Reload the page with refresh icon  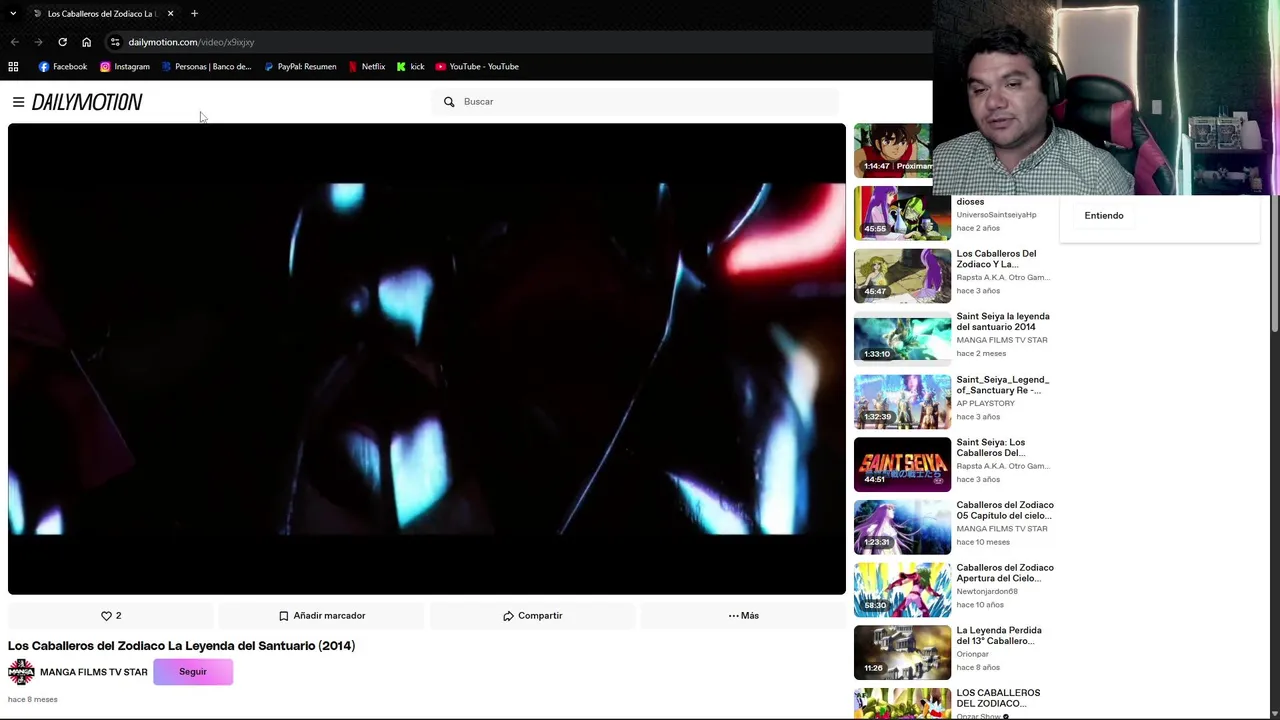tap(62, 42)
